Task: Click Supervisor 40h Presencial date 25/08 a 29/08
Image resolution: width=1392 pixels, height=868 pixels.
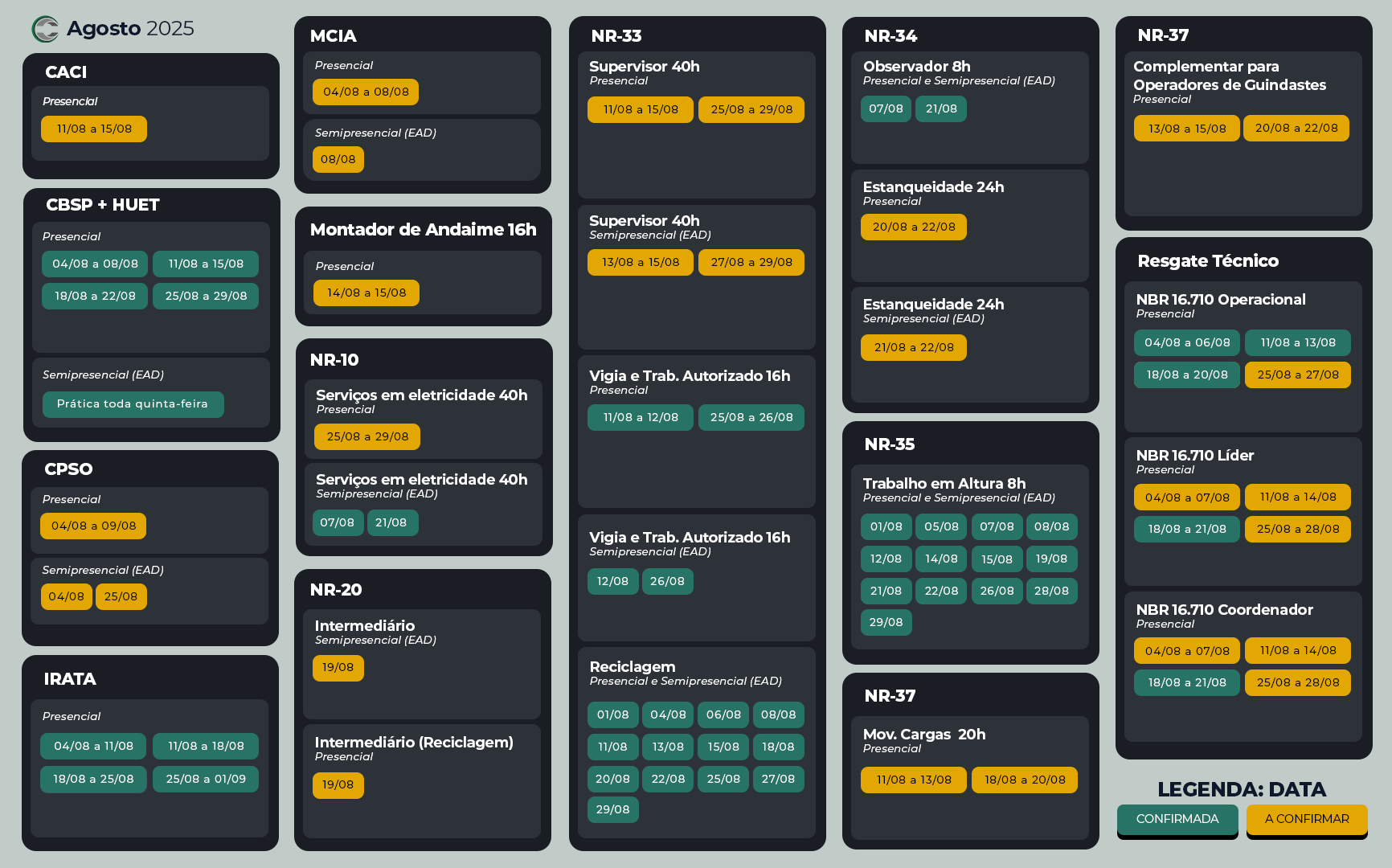Action: pos(751,109)
